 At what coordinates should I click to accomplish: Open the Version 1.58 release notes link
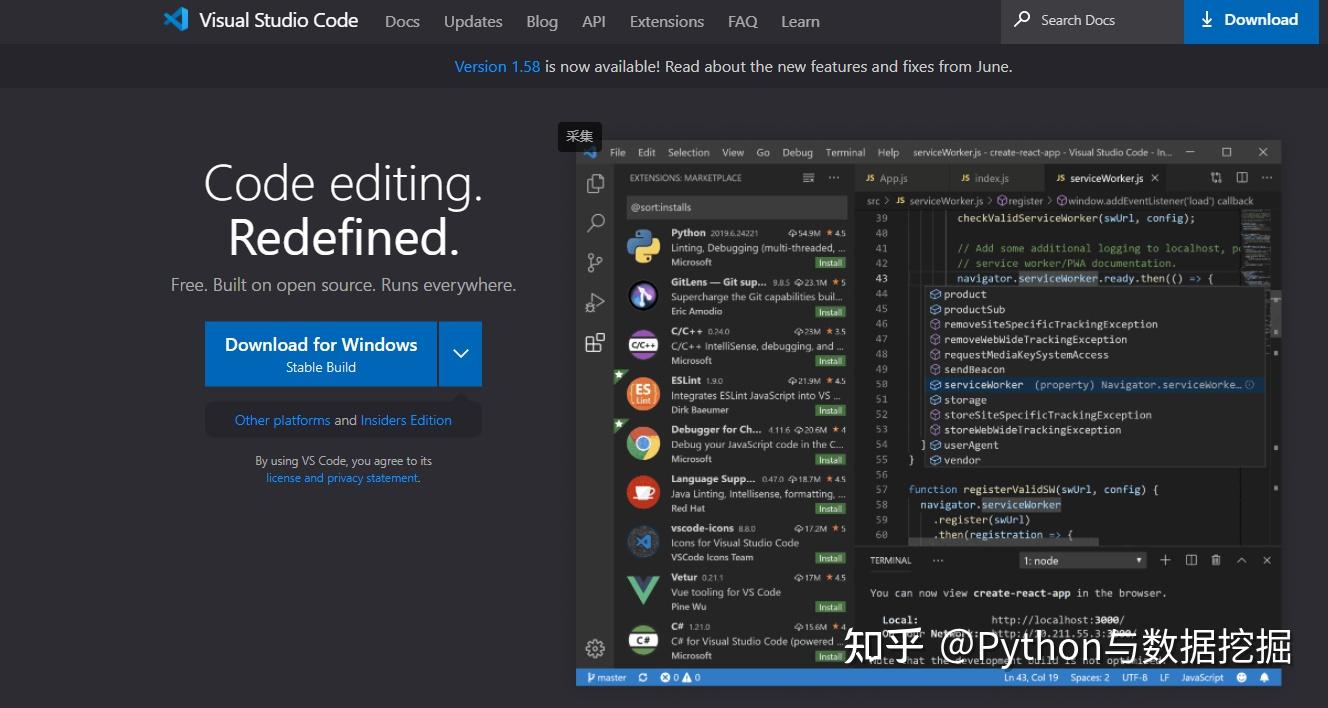(497, 66)
